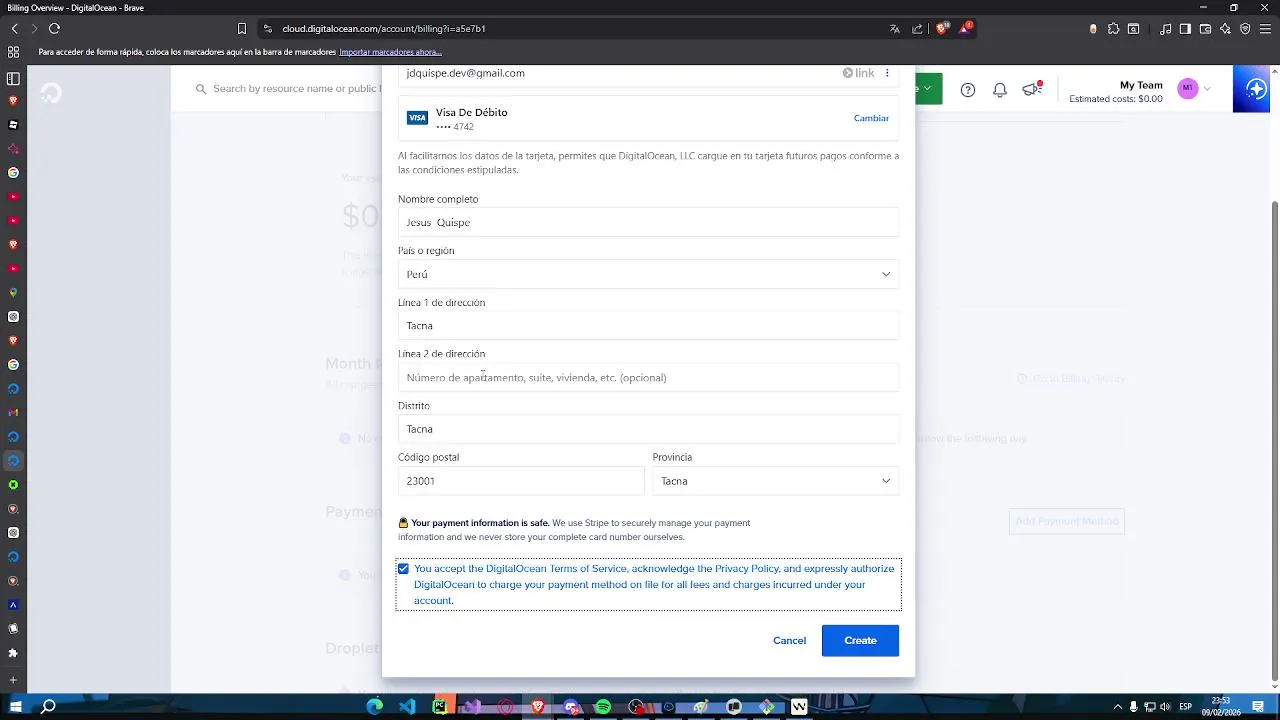The height and width of the screenshot is (720, 1280).
Task: Toggle the Brave sidebar panel icon
Action: (x=1186, y=29)
